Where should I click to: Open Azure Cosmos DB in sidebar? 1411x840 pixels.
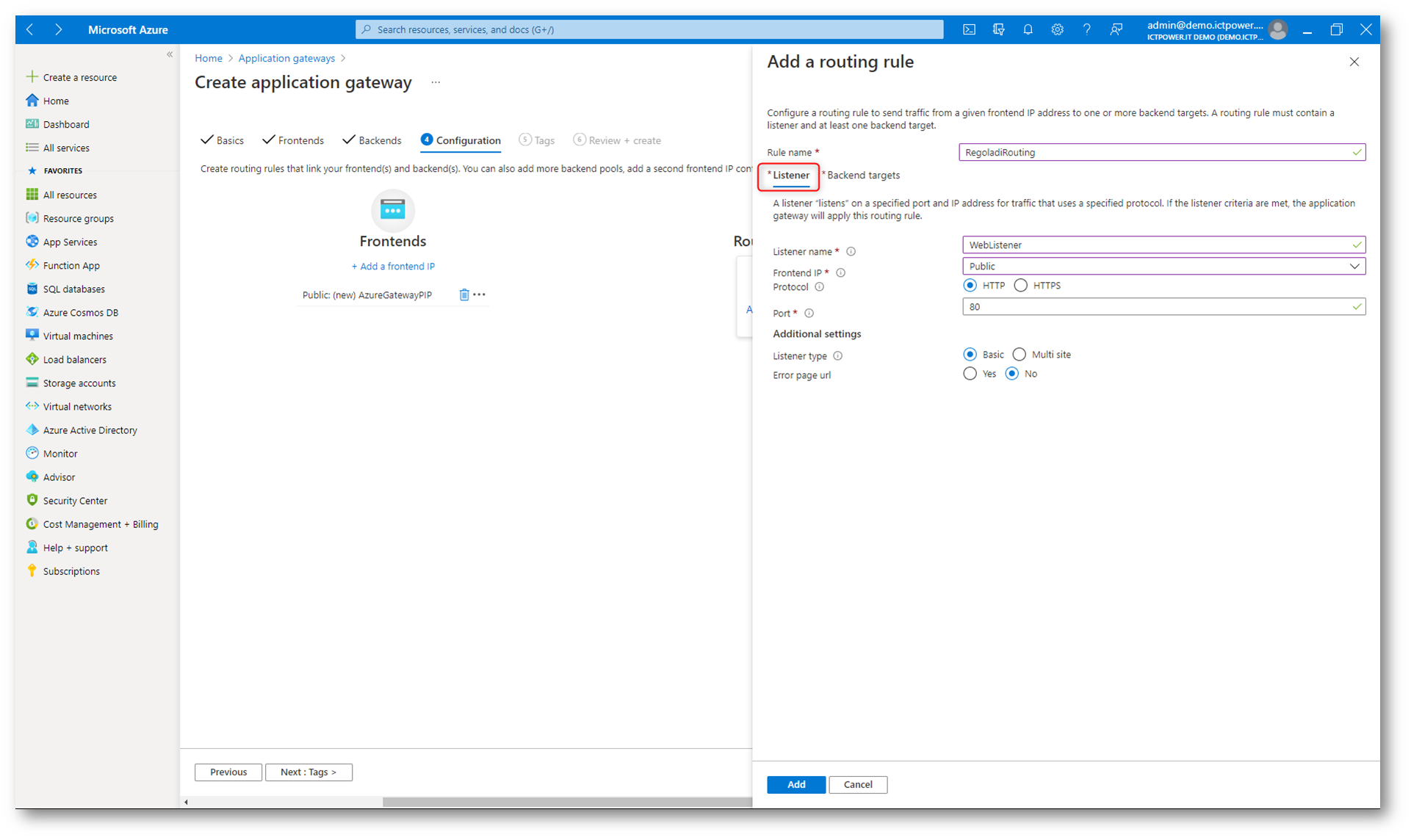tap(80, 312)
